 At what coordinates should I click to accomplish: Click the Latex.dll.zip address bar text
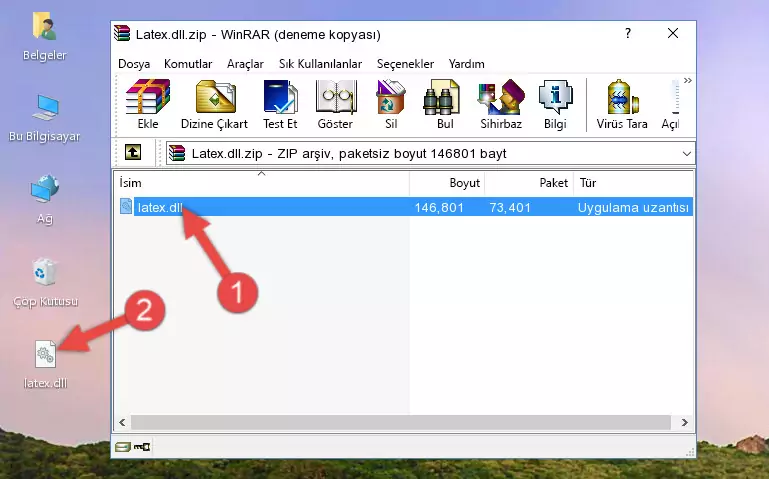point(349,153)
